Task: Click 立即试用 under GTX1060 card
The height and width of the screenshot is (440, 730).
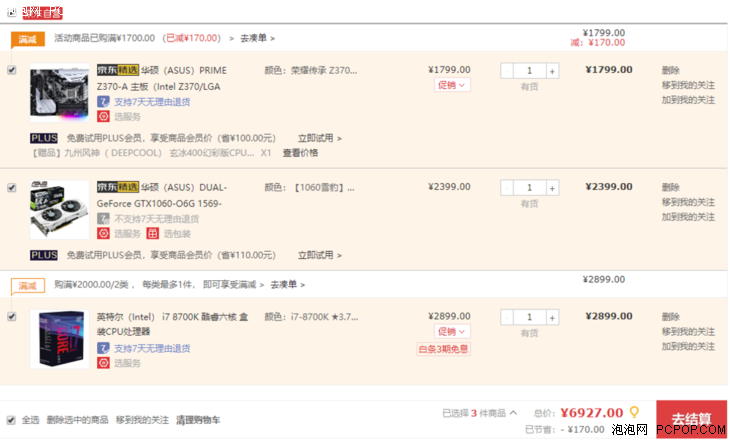Action: click(x=320, y=255)
